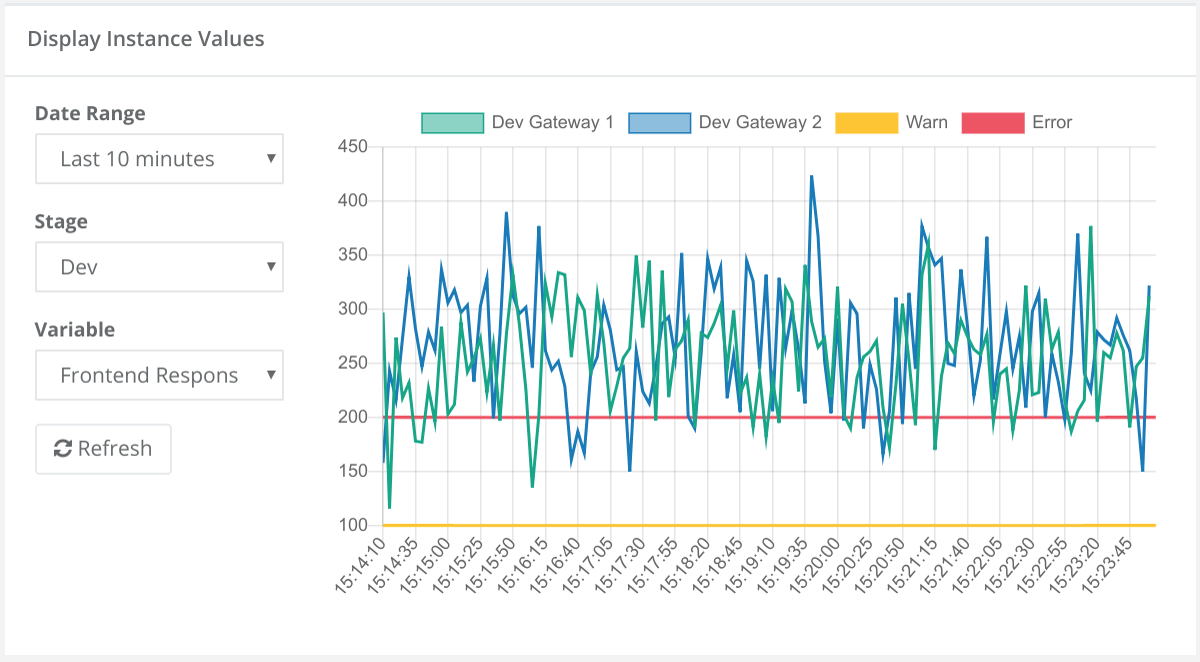Click the blue Dev Gateway 2 swatch
1200x662 pixels.
tap(659, 123)
